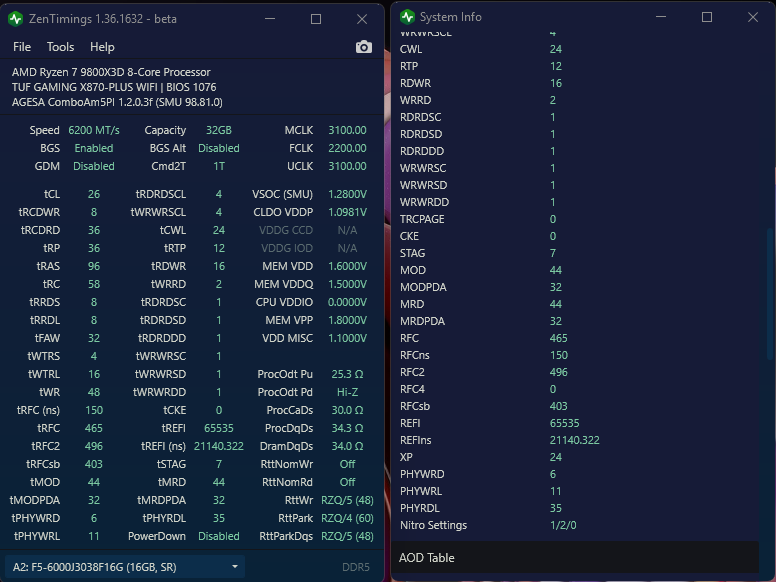
Task: Click the tWR value 48
Action: (94, 392)
